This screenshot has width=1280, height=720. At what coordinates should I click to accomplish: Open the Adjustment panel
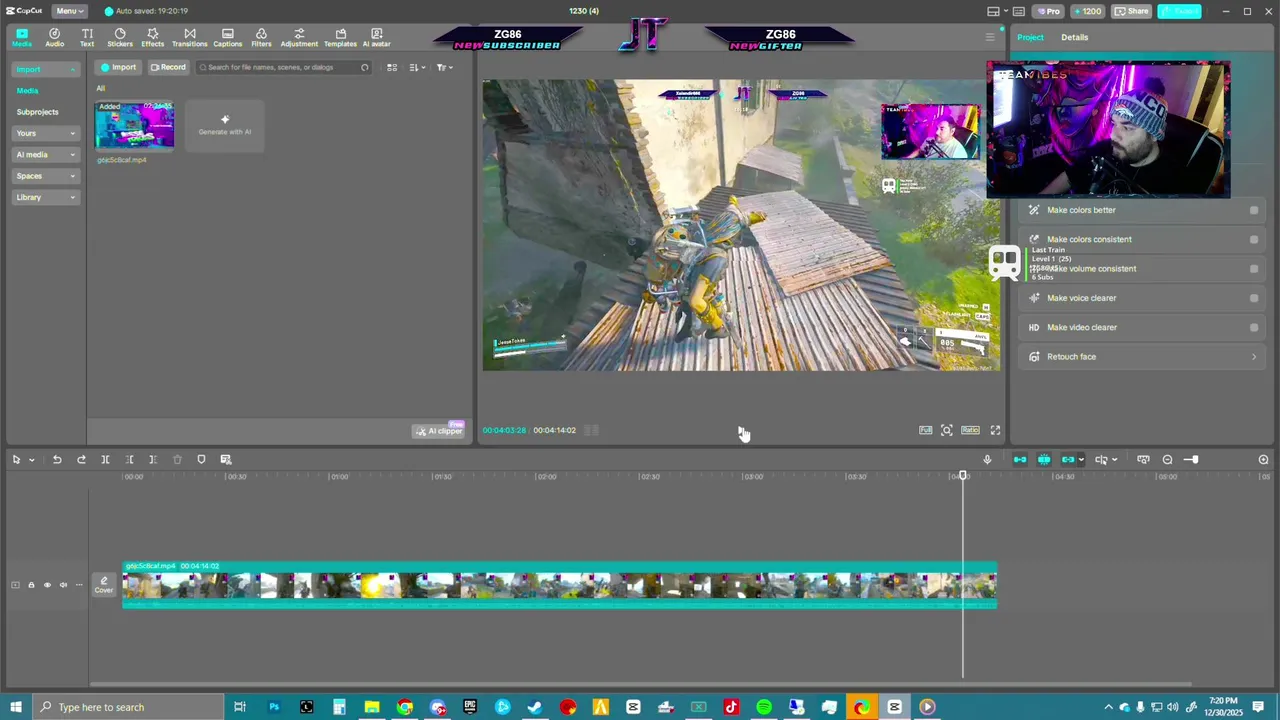pyautogui.click(x=299, y=38)
